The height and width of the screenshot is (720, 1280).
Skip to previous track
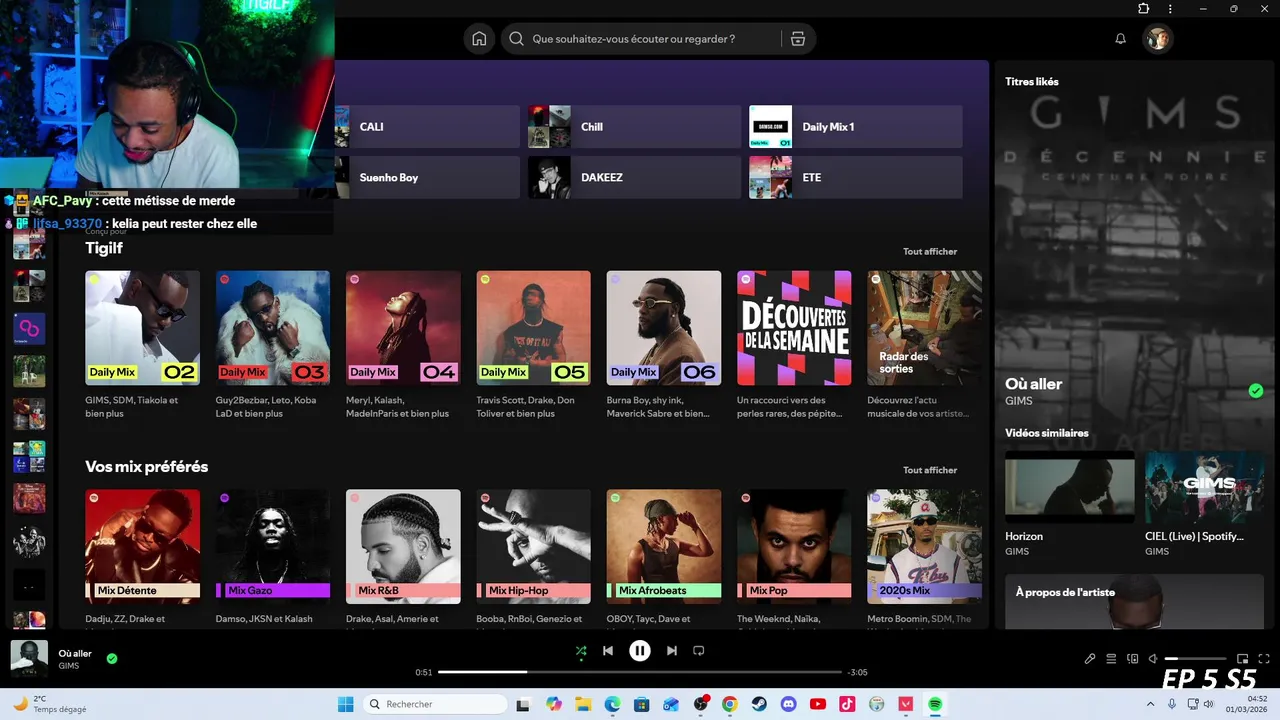608,651
